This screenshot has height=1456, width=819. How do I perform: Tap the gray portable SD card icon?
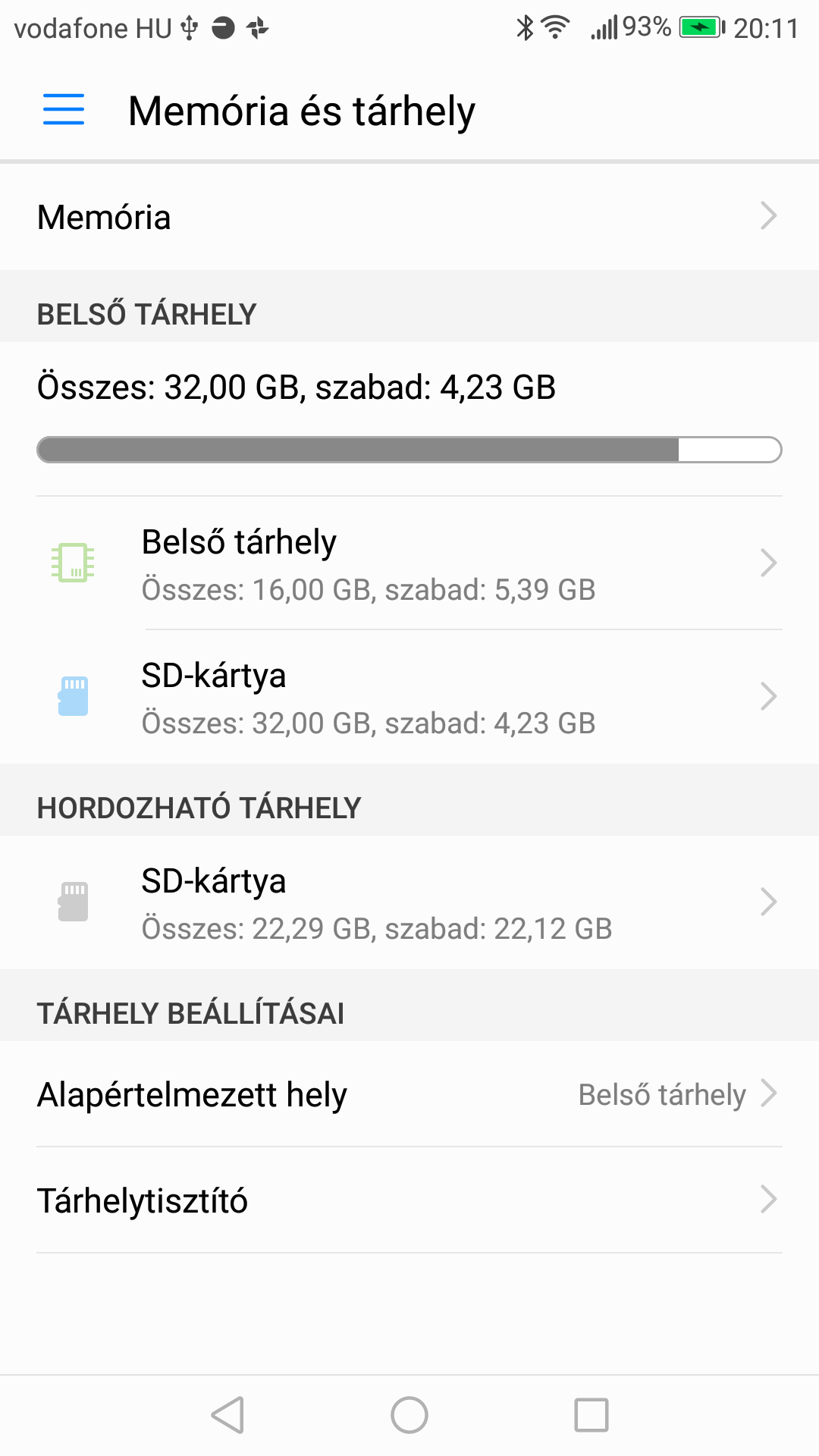point(73,902)
